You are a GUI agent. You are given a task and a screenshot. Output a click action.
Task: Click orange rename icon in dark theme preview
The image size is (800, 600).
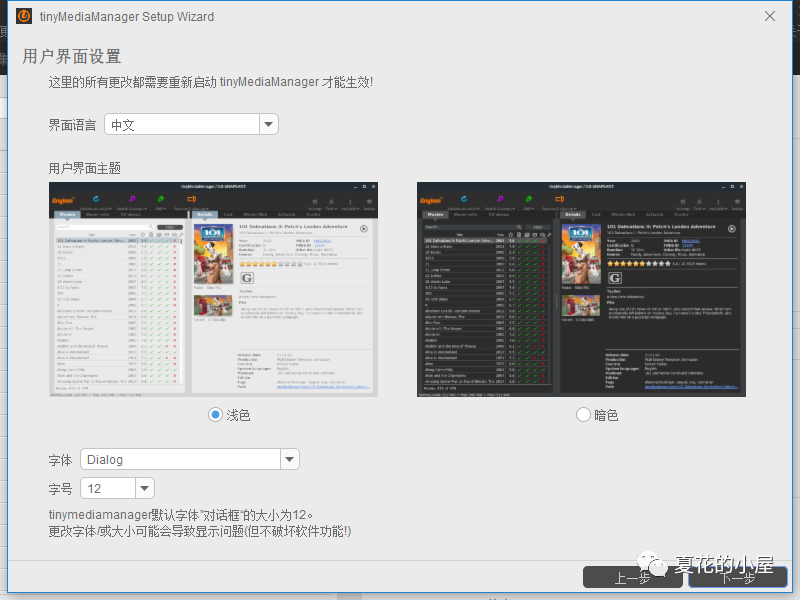561,199
